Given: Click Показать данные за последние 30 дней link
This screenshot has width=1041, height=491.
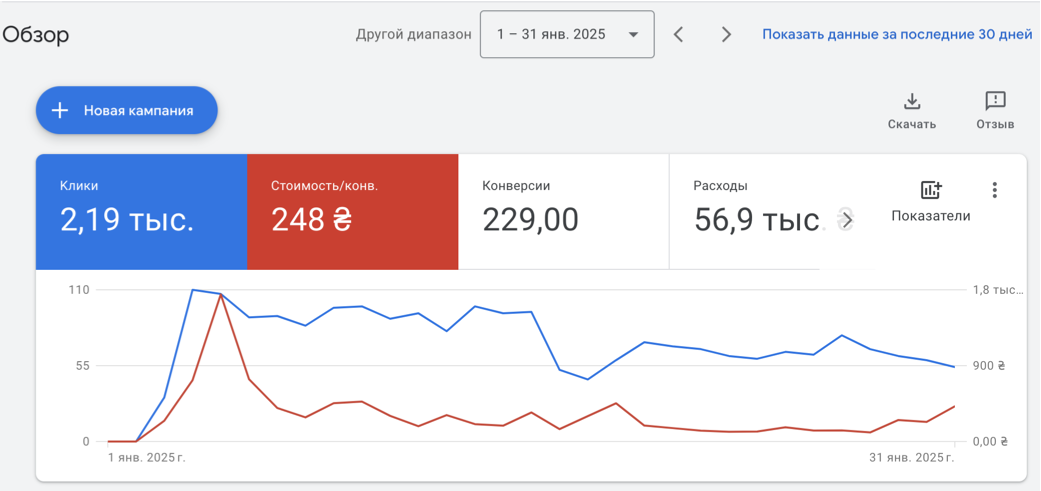Looking at the screenshot, I should [897, 35].
